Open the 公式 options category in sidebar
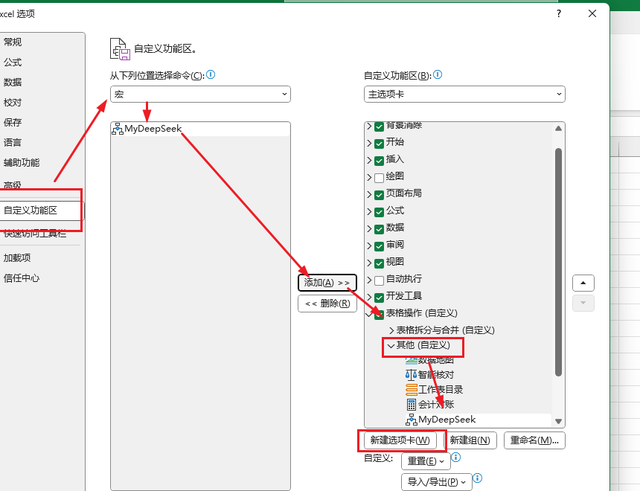 point(13,62)
